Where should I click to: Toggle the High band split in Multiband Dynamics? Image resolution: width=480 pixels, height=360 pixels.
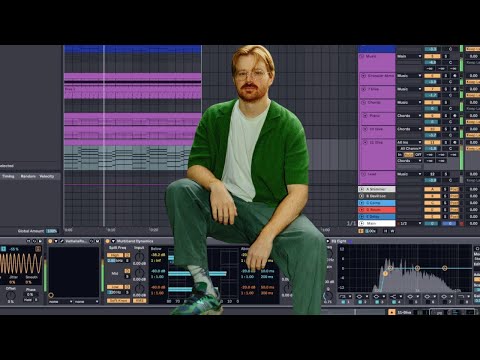pyautogui.click(x=115, y=255)
